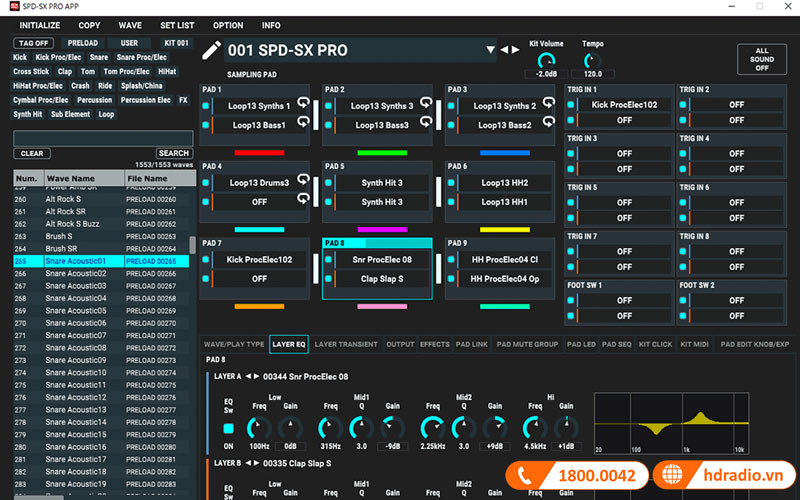The height and width of the screenshot is (500, 800).
Task: Click the Kit Volume knob
Action: pos(546,61)
